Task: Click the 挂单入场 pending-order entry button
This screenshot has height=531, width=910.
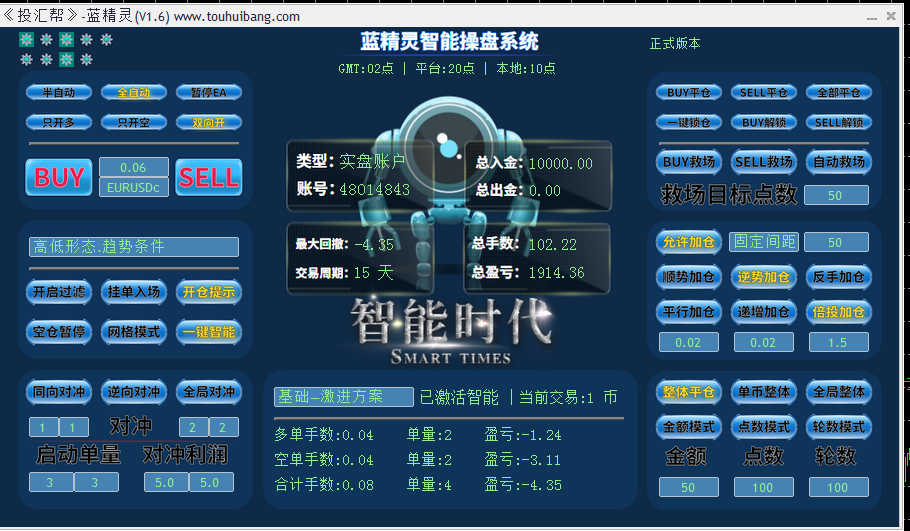Action: pyautogui.click(x=133, y=291)
